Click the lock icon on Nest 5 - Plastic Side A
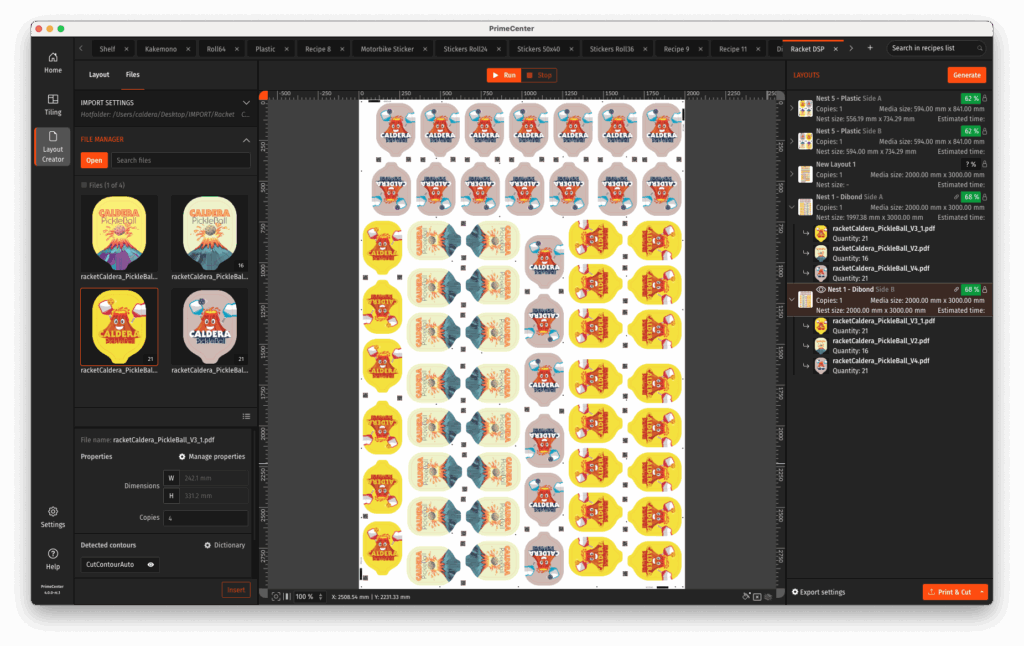 (x=985, y=99)
